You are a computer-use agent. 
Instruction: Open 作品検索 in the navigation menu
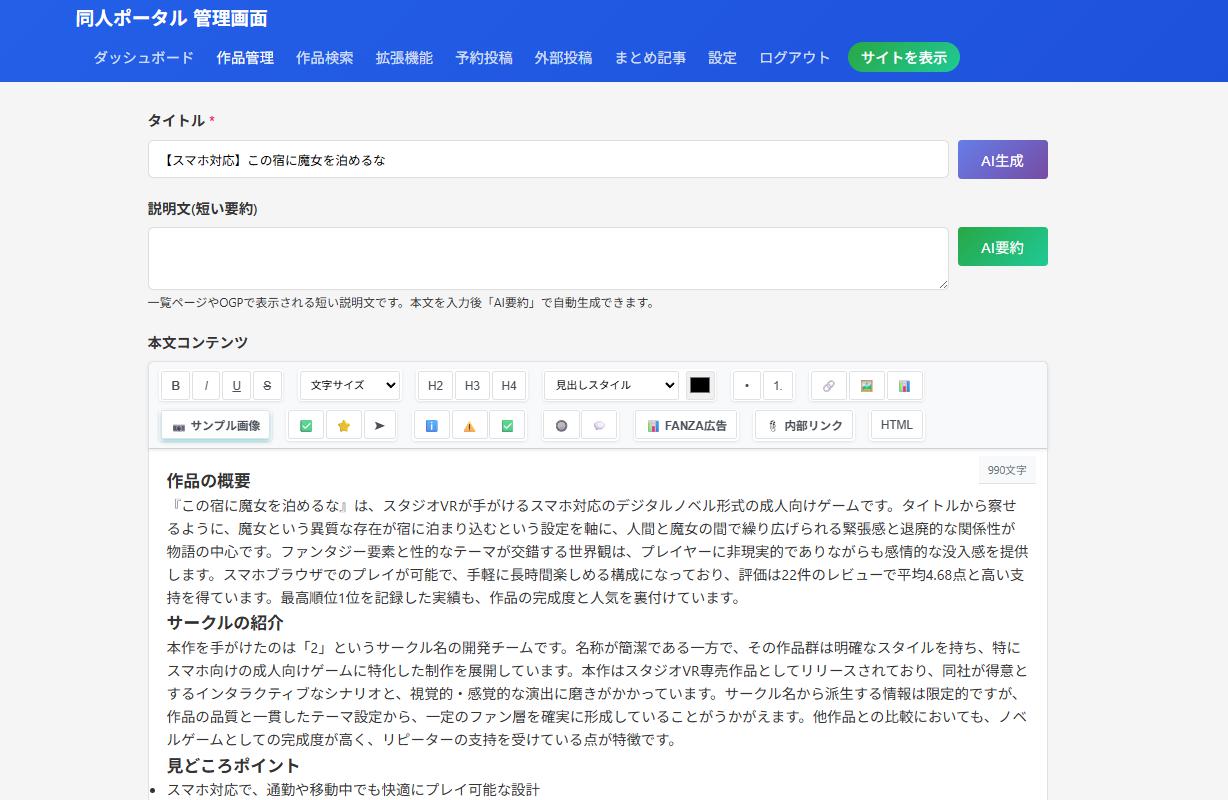point(324,58)
